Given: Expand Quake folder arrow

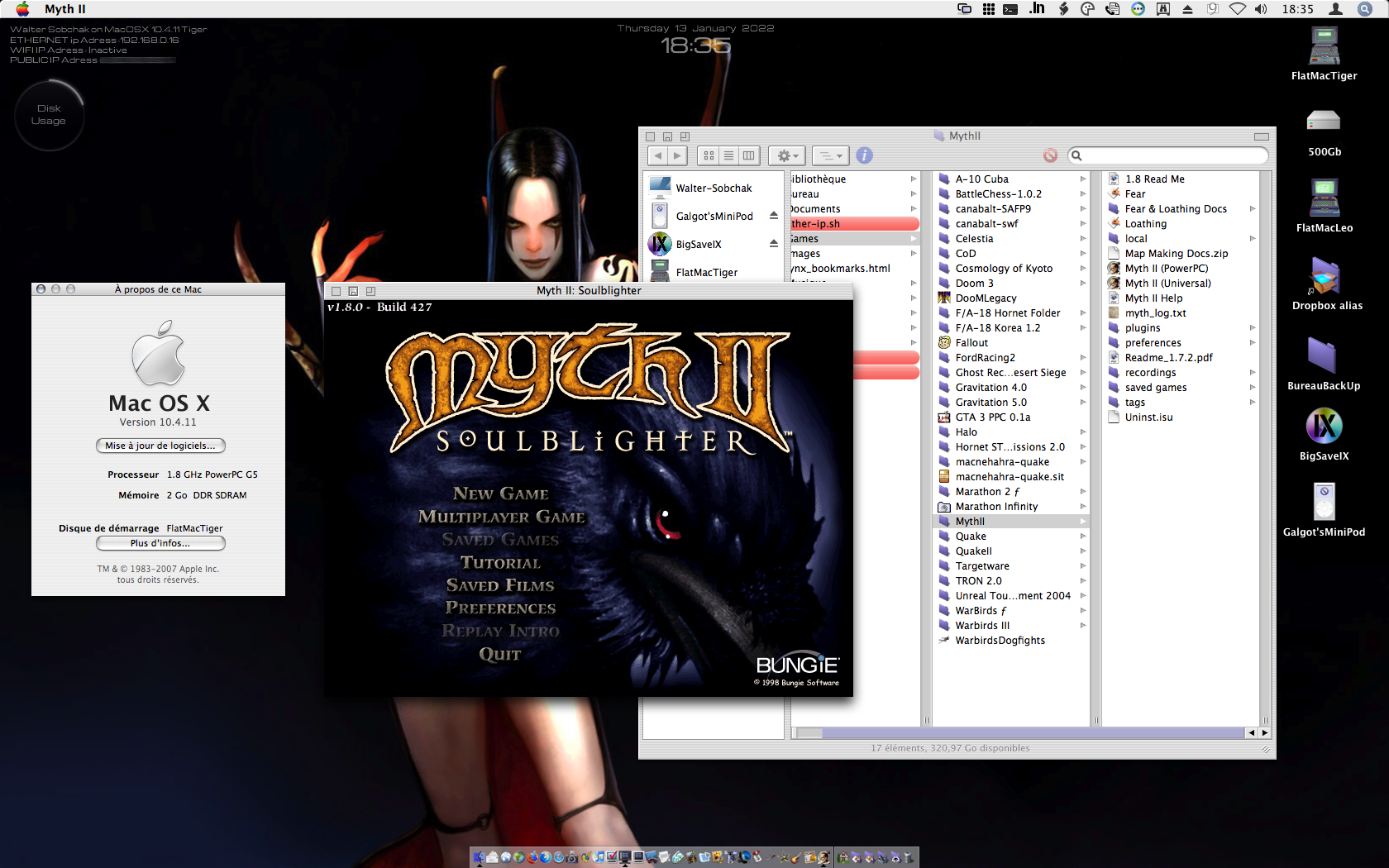Looking at the screenshot, I should point(1082,537).
